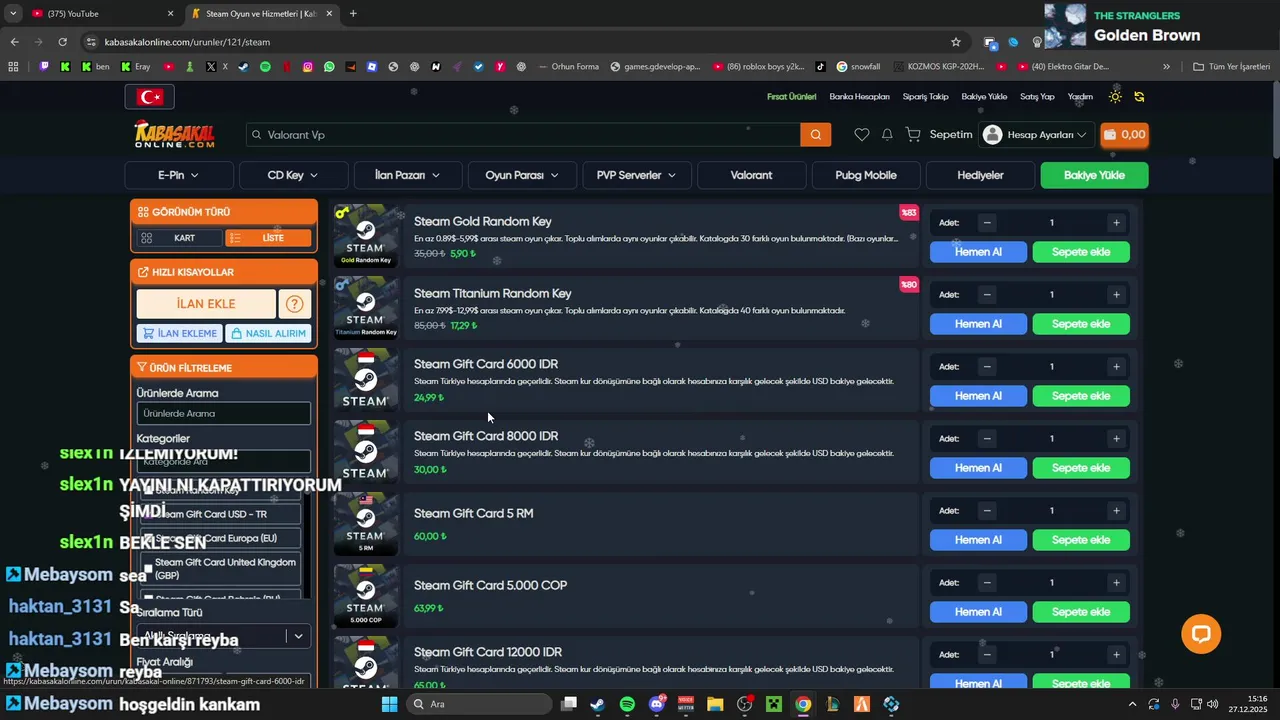
Task: Click the question mark help icon beside İlan Ekle
Action: (295, 304)
